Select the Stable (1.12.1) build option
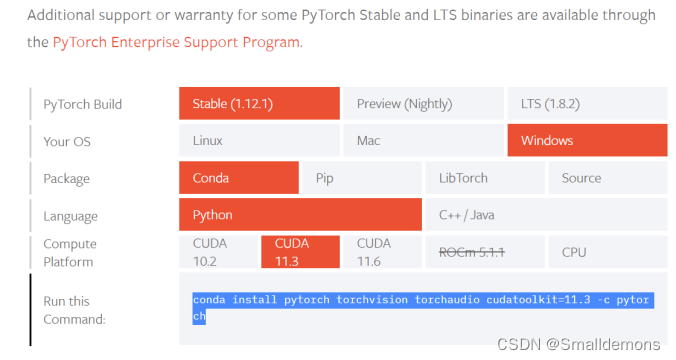Screen dimensions: 676x360 pos(259,103)
